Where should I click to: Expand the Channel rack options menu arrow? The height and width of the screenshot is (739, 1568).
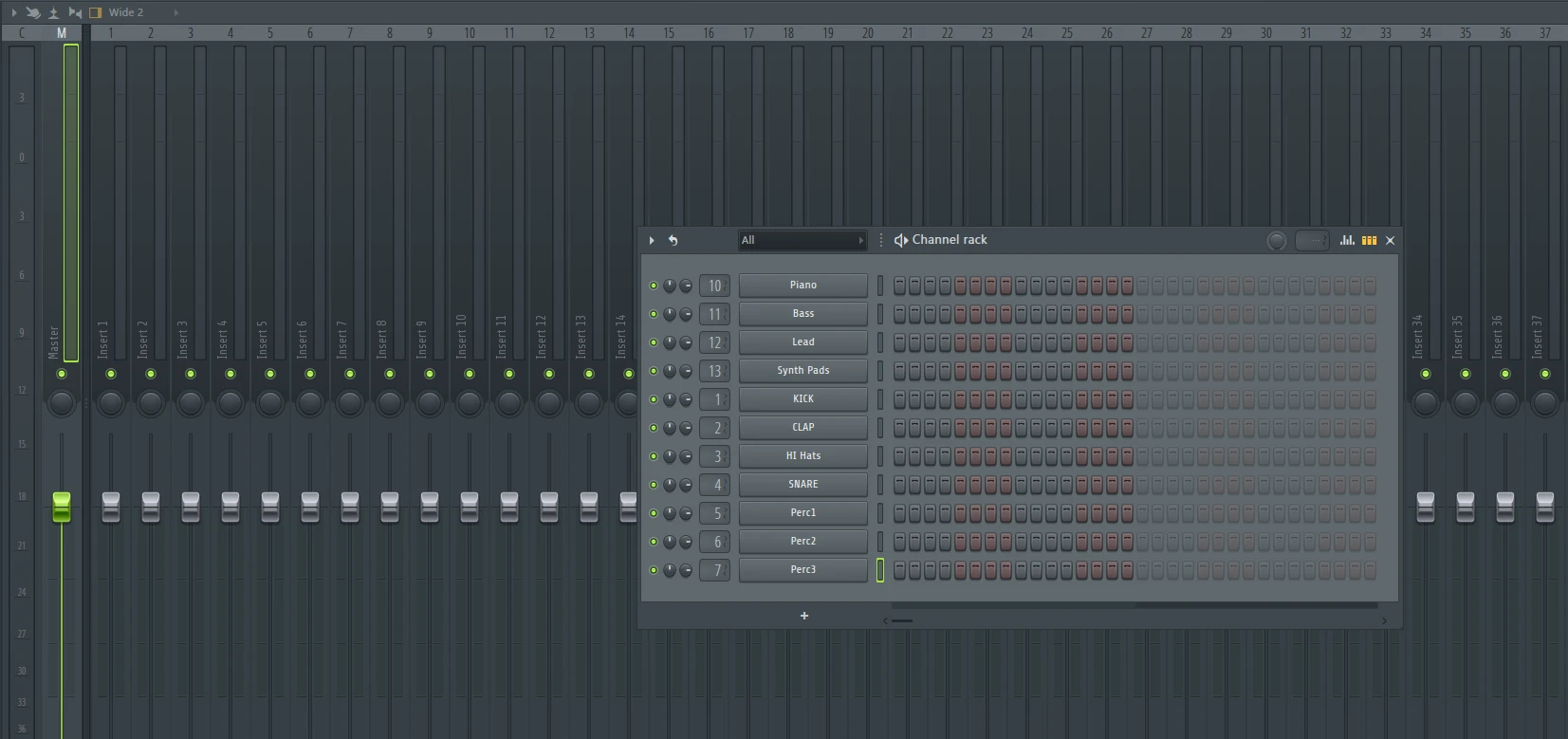[x=652, y=240]
